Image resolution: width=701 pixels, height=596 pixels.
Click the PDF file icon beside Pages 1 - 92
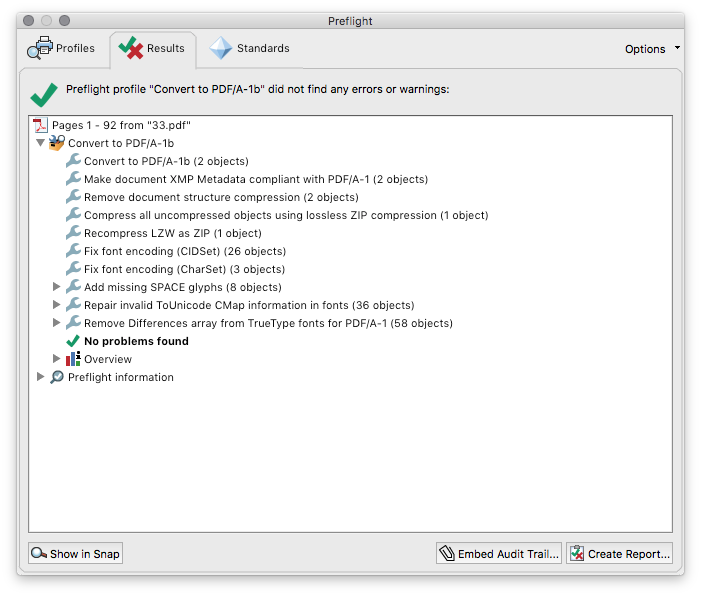(x=41, y=125)
